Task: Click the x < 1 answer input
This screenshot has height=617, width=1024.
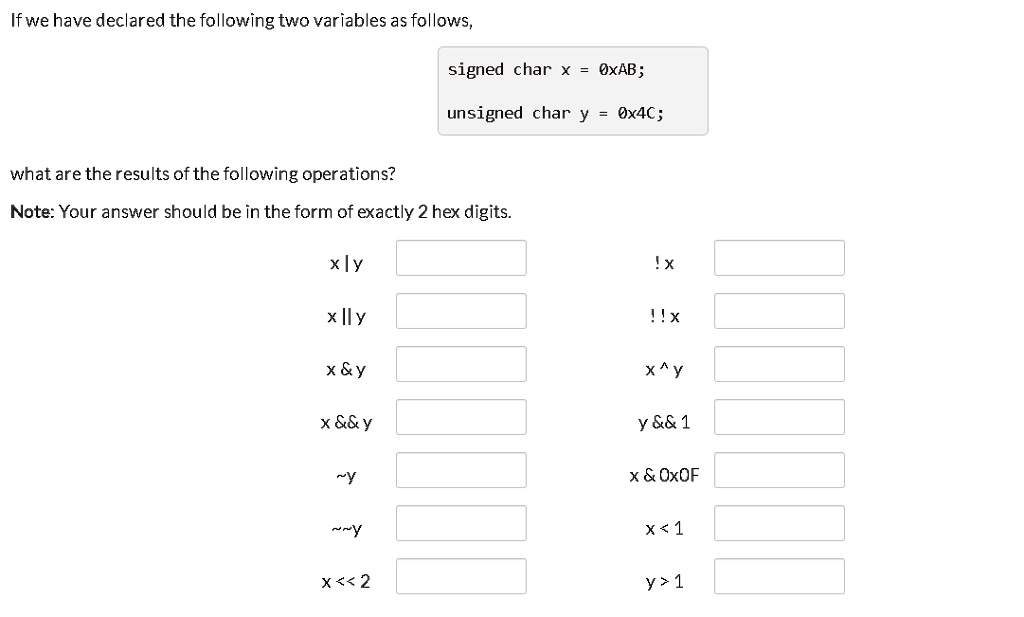Action: [779, 522]
